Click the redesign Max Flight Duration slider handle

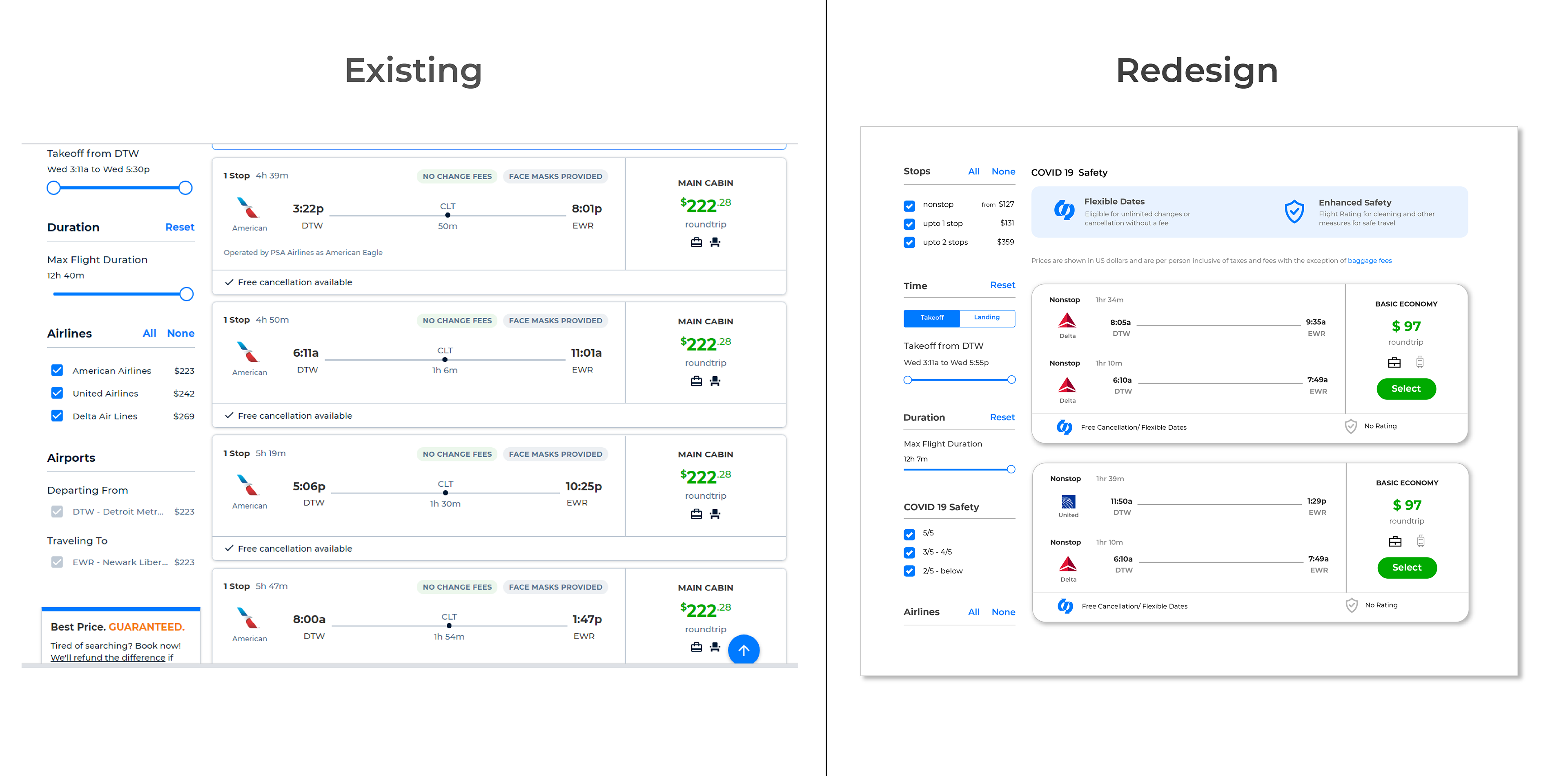click(x=1011, y=469)
